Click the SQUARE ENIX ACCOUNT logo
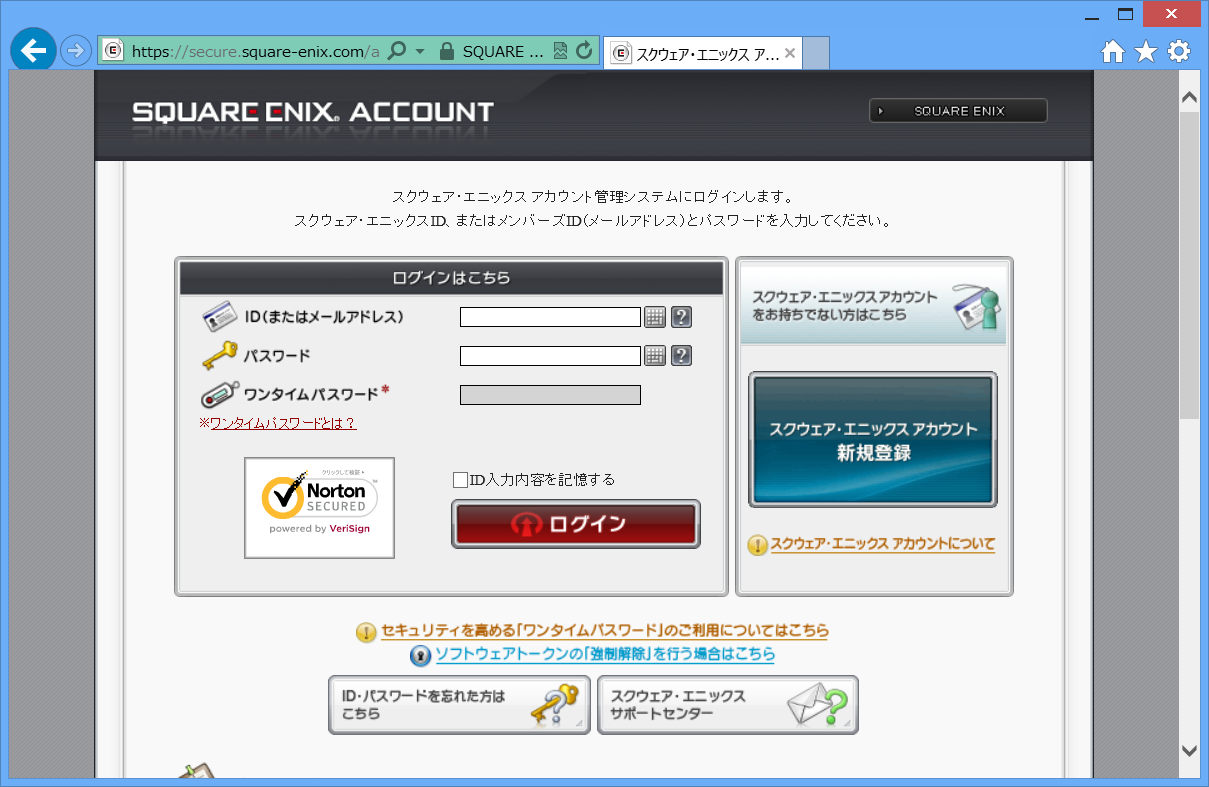 coord(313,112)
